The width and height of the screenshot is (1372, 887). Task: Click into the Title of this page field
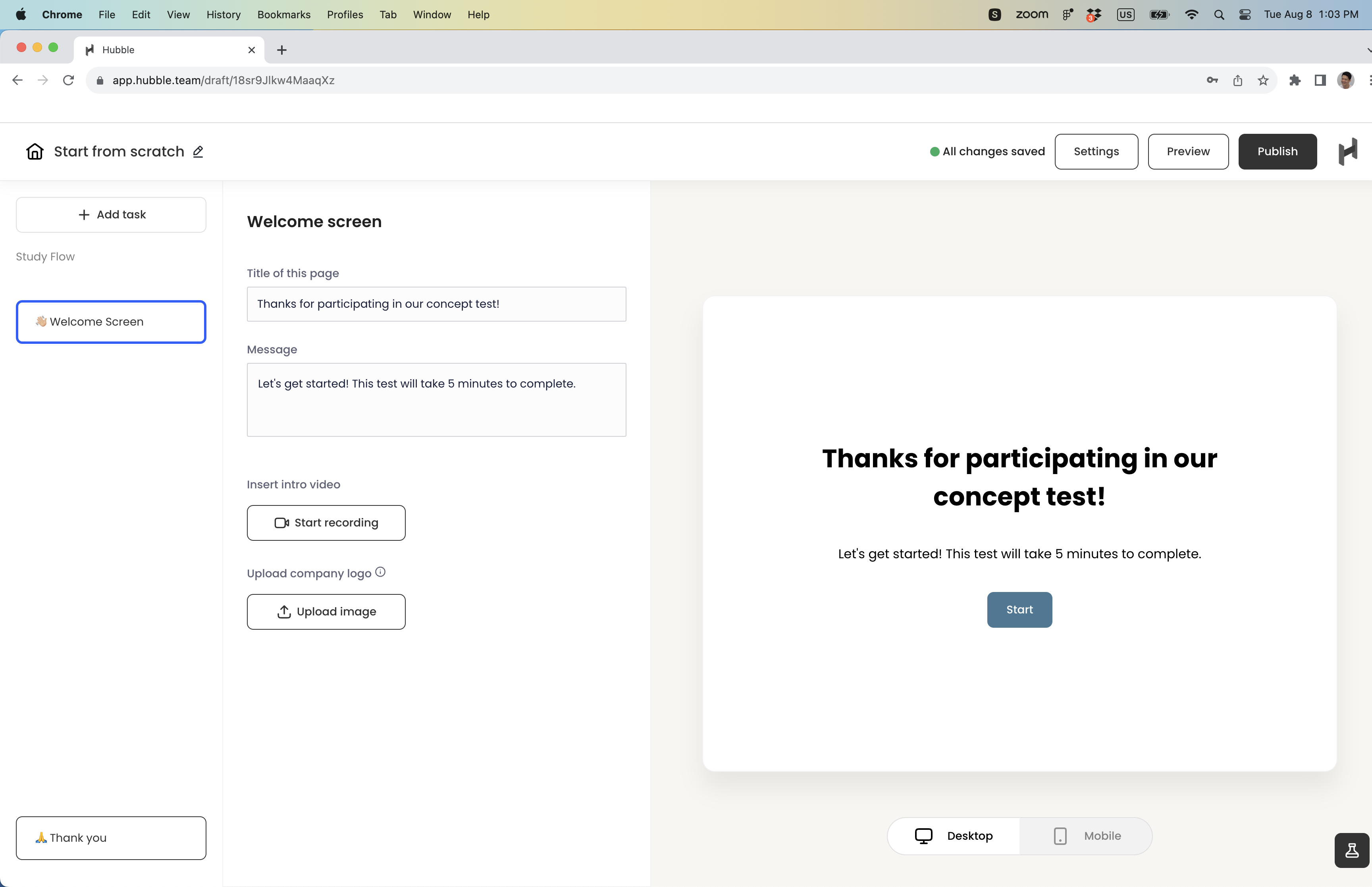coord(436,304)
